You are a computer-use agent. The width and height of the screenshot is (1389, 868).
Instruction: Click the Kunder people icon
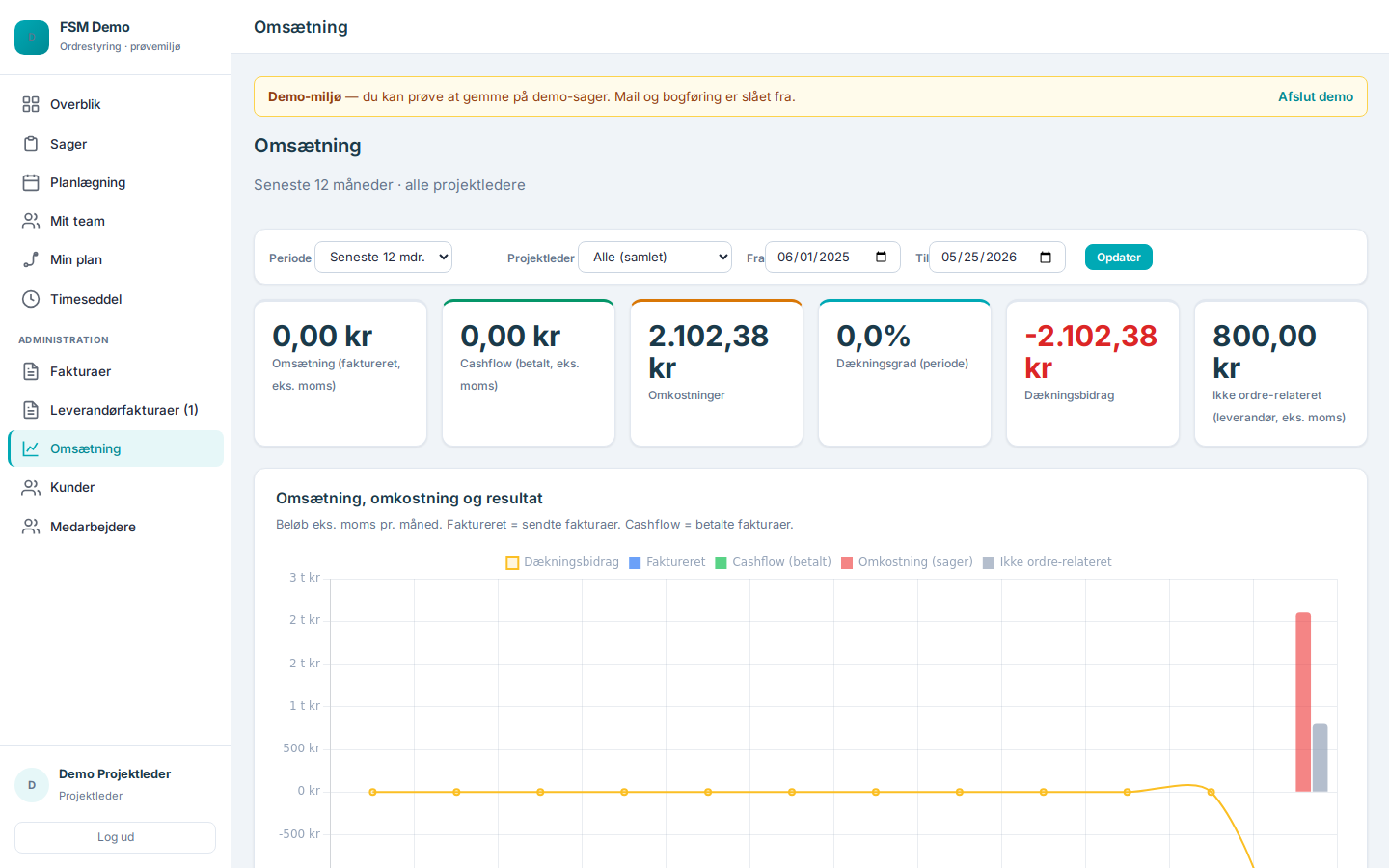click(31, 487)
